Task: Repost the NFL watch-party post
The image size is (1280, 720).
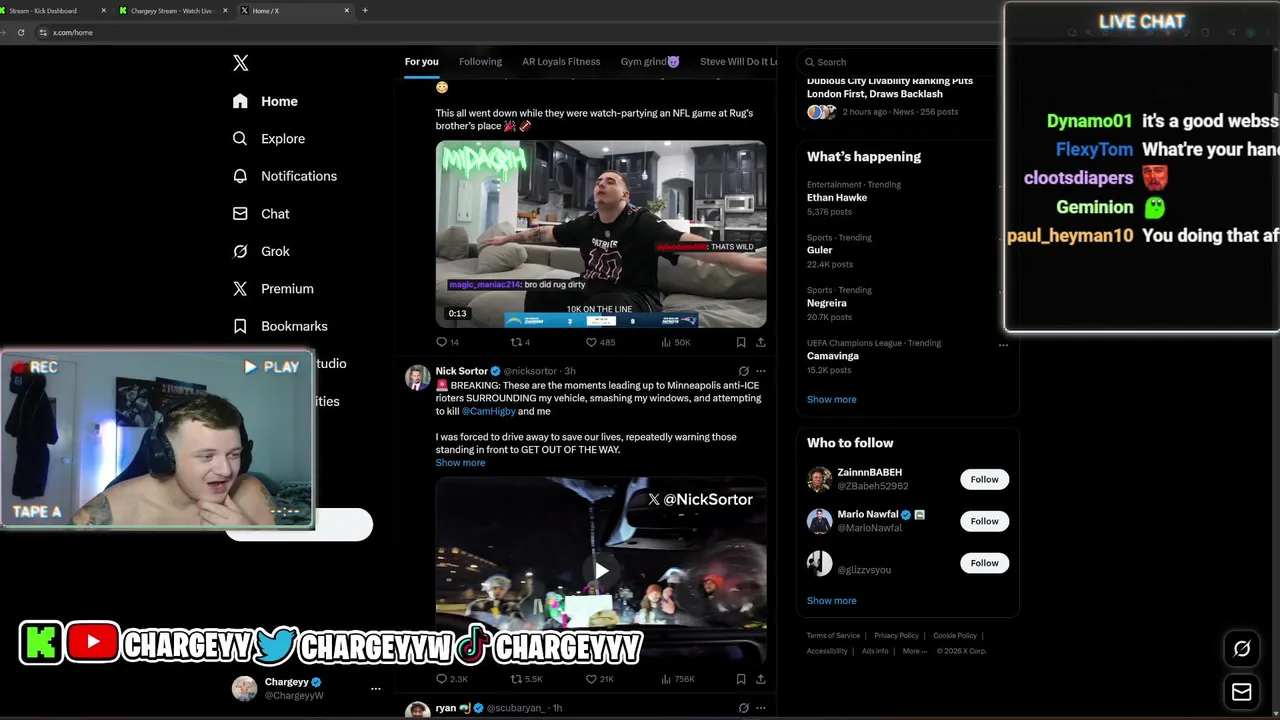Action: (x=520, y=342)
